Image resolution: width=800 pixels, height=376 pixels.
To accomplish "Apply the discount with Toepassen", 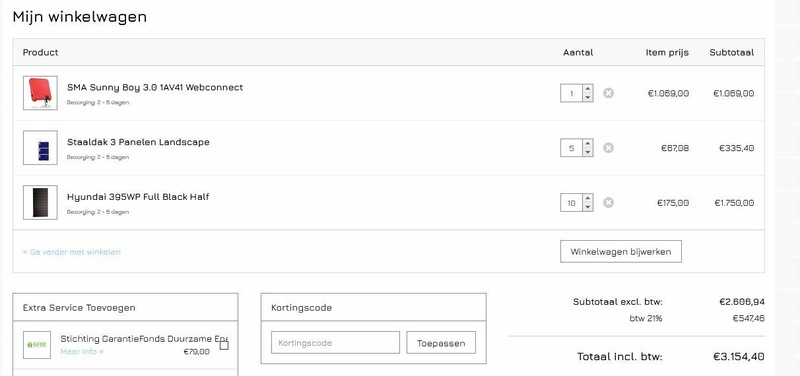I will [x=441, y=343].
